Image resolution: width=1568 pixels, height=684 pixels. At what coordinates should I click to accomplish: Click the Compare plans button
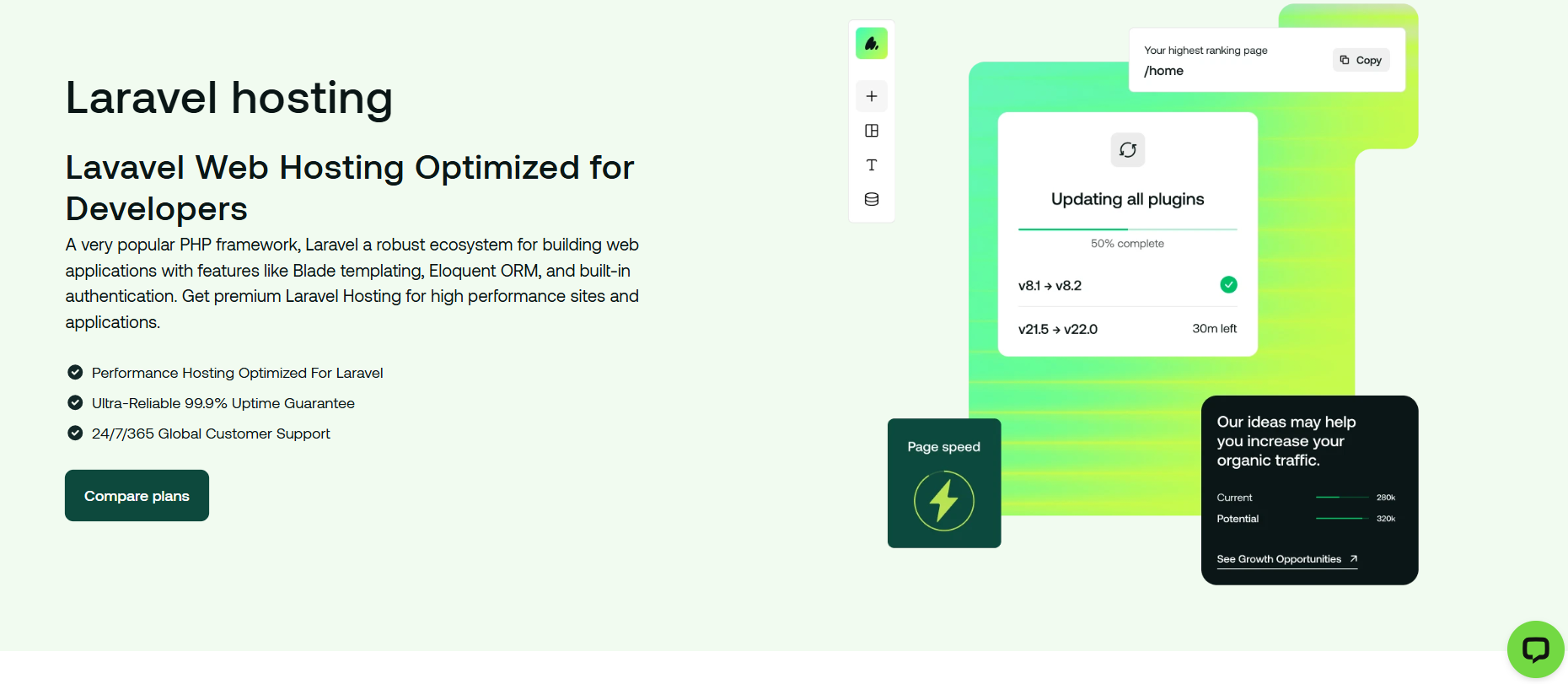click(x=137, y=495)
